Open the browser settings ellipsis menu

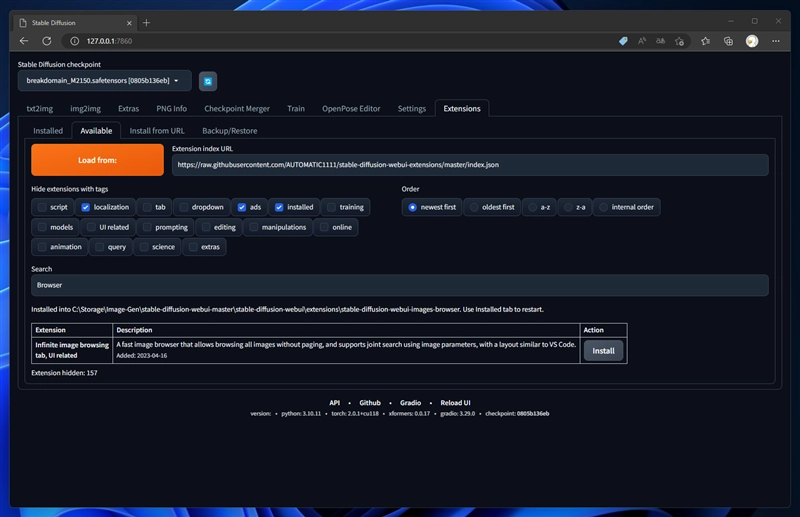[x=776, y=41]
